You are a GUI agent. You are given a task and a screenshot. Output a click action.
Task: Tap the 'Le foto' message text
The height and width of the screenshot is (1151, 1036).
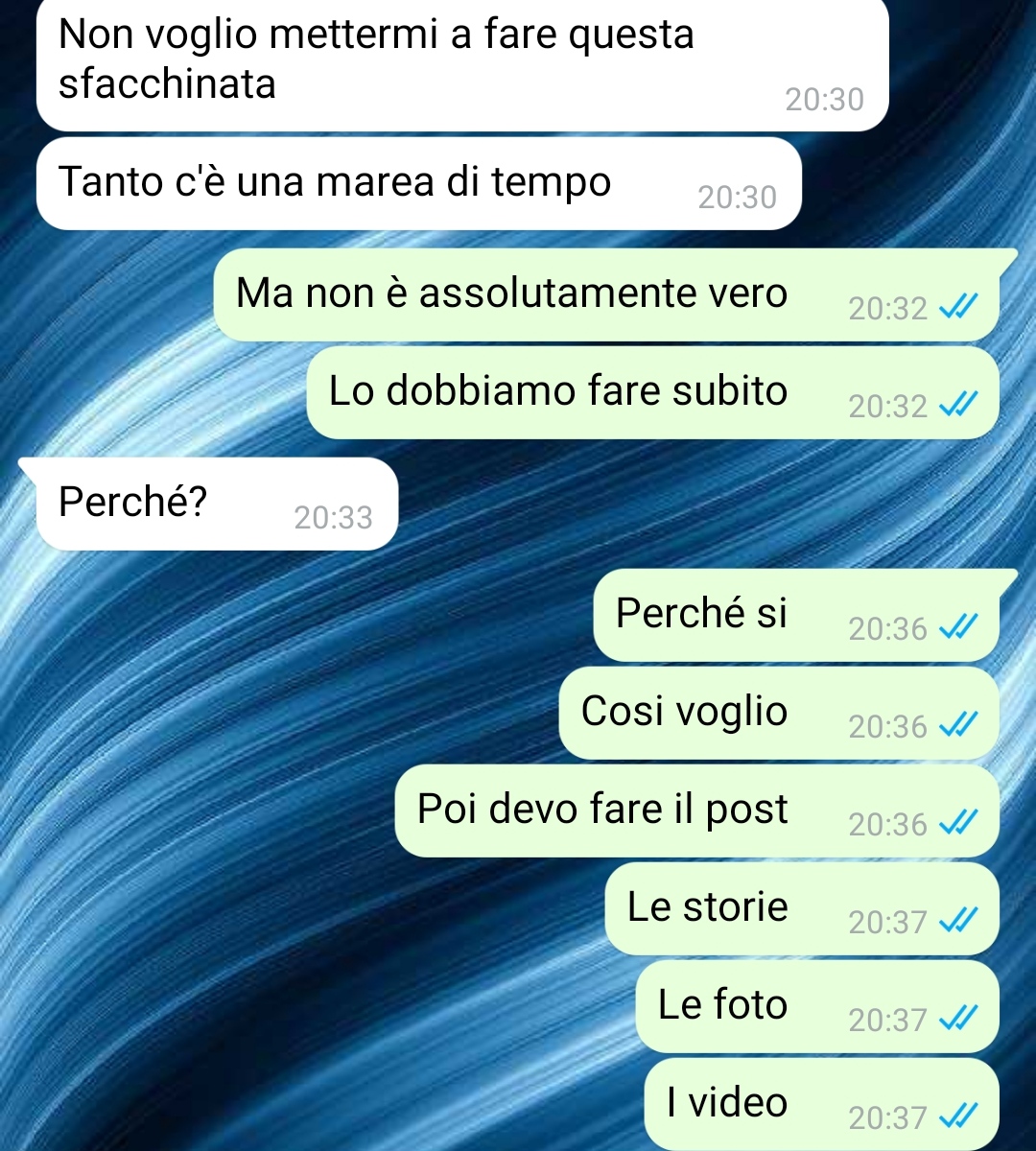722,1004
